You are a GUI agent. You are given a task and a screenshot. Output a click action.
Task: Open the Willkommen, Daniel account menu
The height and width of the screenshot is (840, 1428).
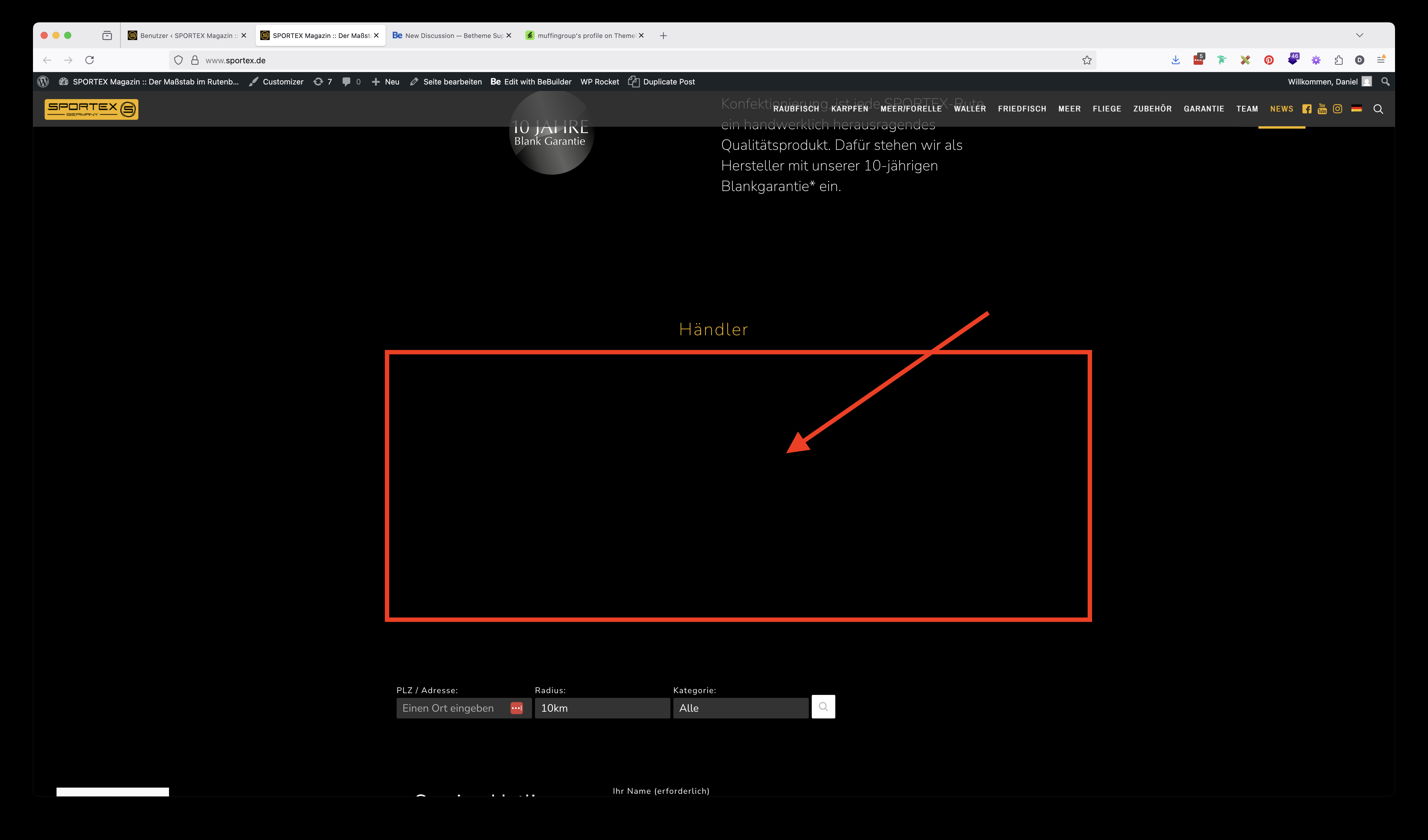pyautogui.click(x=1329, y=82)
